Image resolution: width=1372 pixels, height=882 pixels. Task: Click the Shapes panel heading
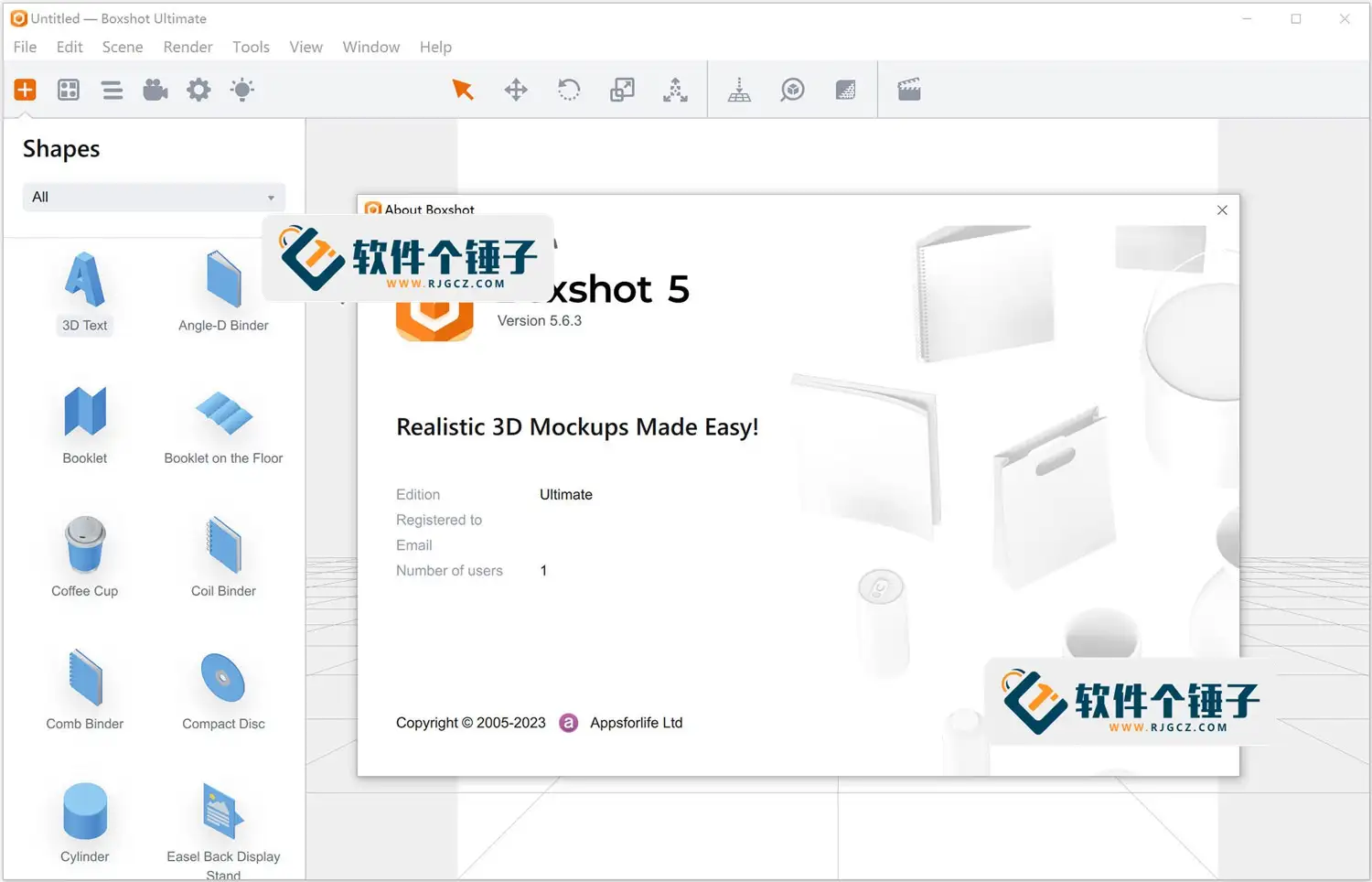pyautogui.click(x=61, y=149)
